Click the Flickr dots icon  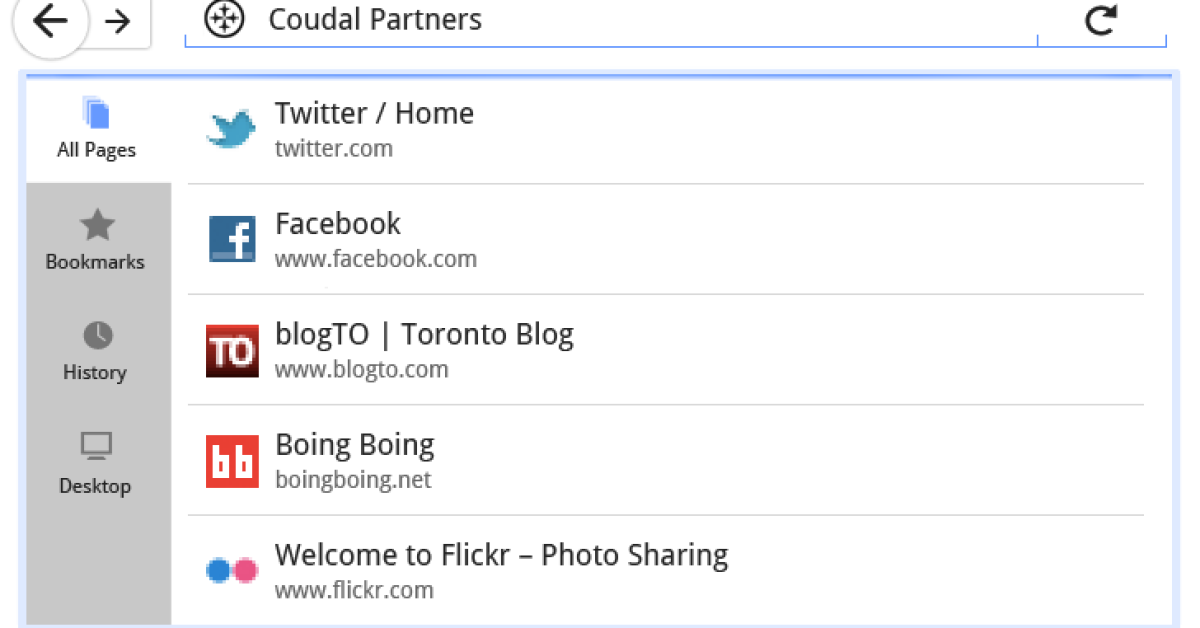(232, 571)
